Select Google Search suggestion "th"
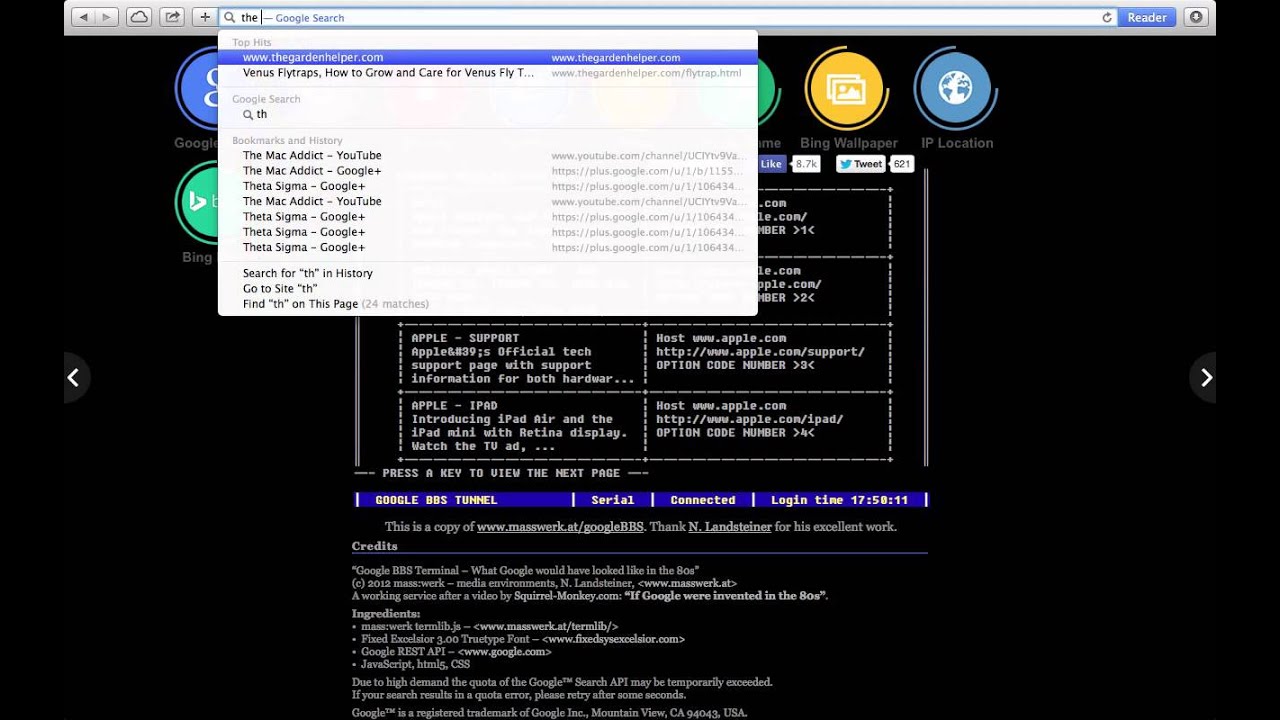Viewport: 1280px width, 720px height. coord(488,114)
